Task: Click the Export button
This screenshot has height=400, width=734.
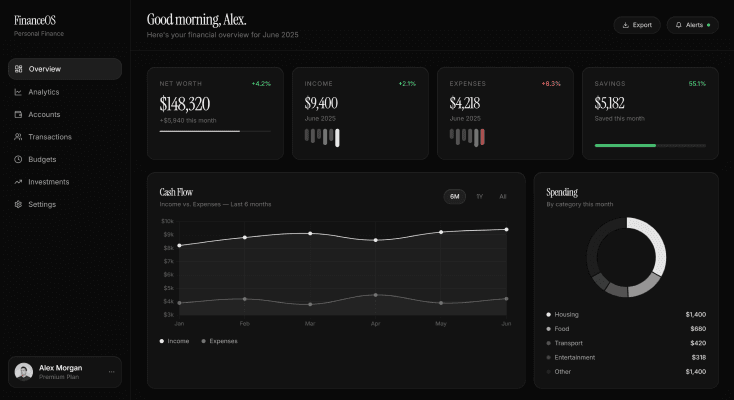Action: coord(637,25)
